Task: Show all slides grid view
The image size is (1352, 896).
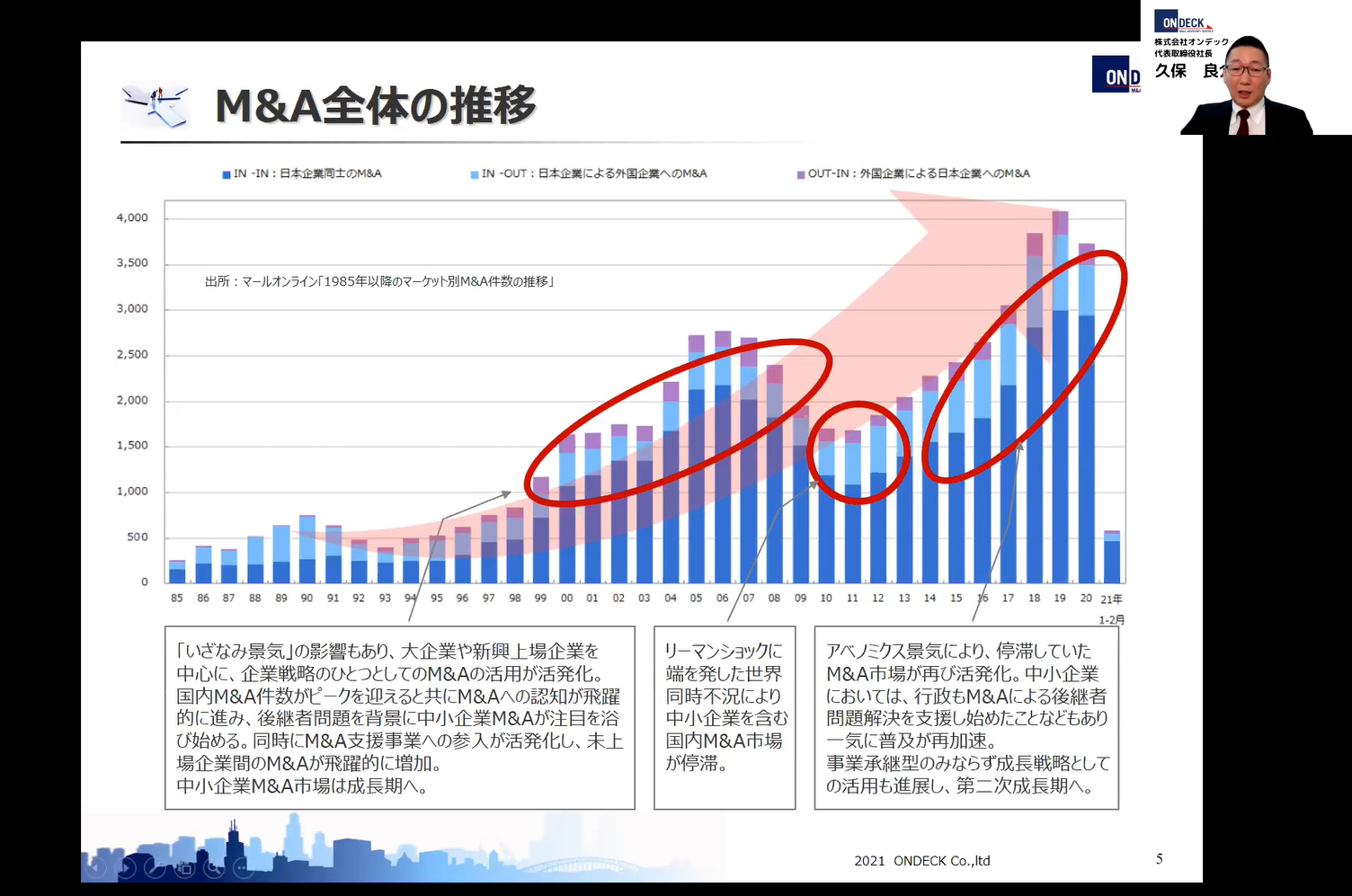Action: [184, 867]
